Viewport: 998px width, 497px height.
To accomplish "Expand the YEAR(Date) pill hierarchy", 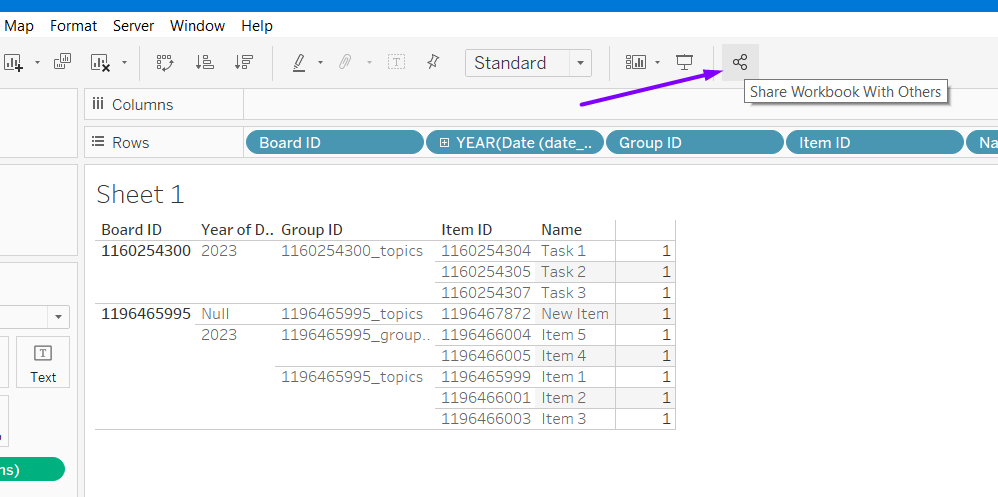I will (444, 143).
